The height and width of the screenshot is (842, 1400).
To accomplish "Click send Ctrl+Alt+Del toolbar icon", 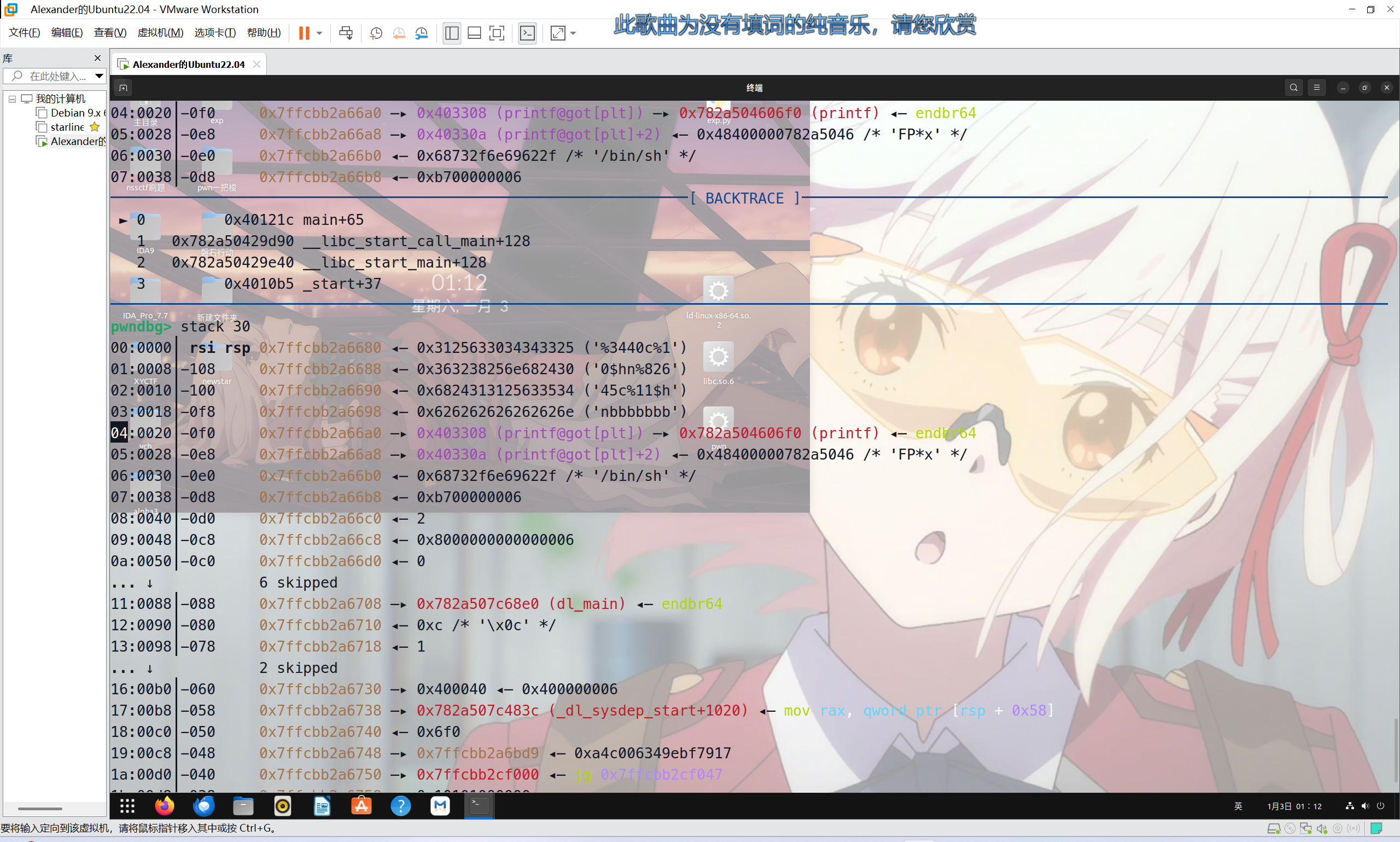I will click(x=345, y=33).
